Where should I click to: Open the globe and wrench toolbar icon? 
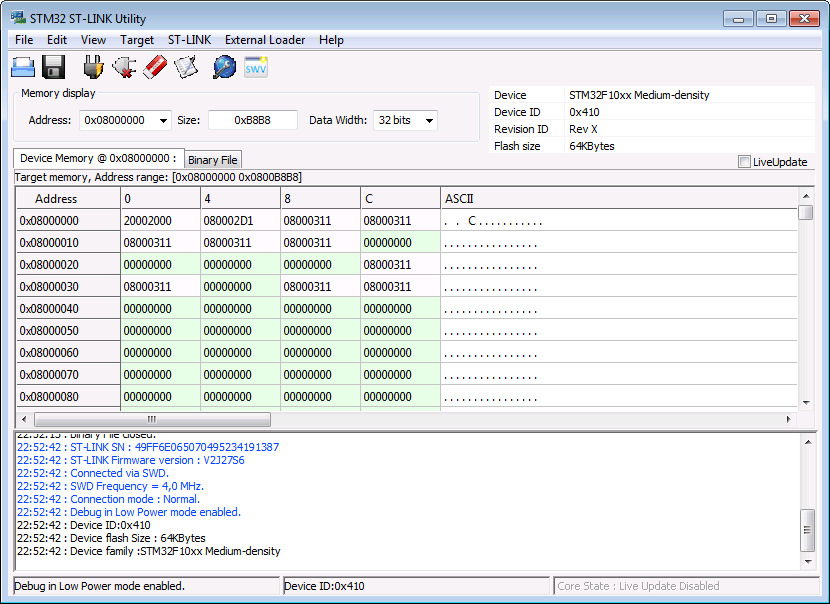coord(224,67)
